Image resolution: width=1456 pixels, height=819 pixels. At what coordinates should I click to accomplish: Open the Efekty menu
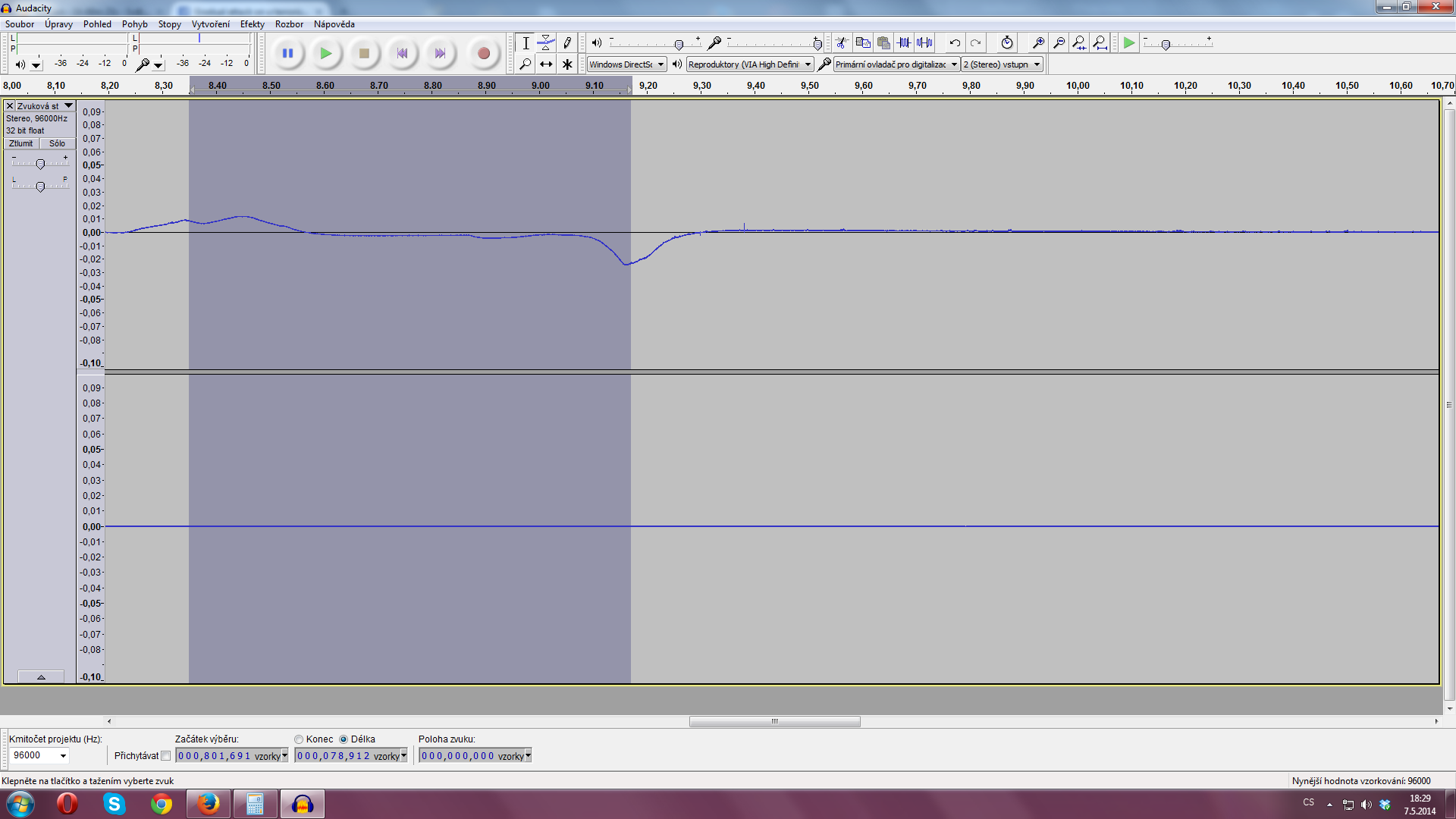click(252, 24)
